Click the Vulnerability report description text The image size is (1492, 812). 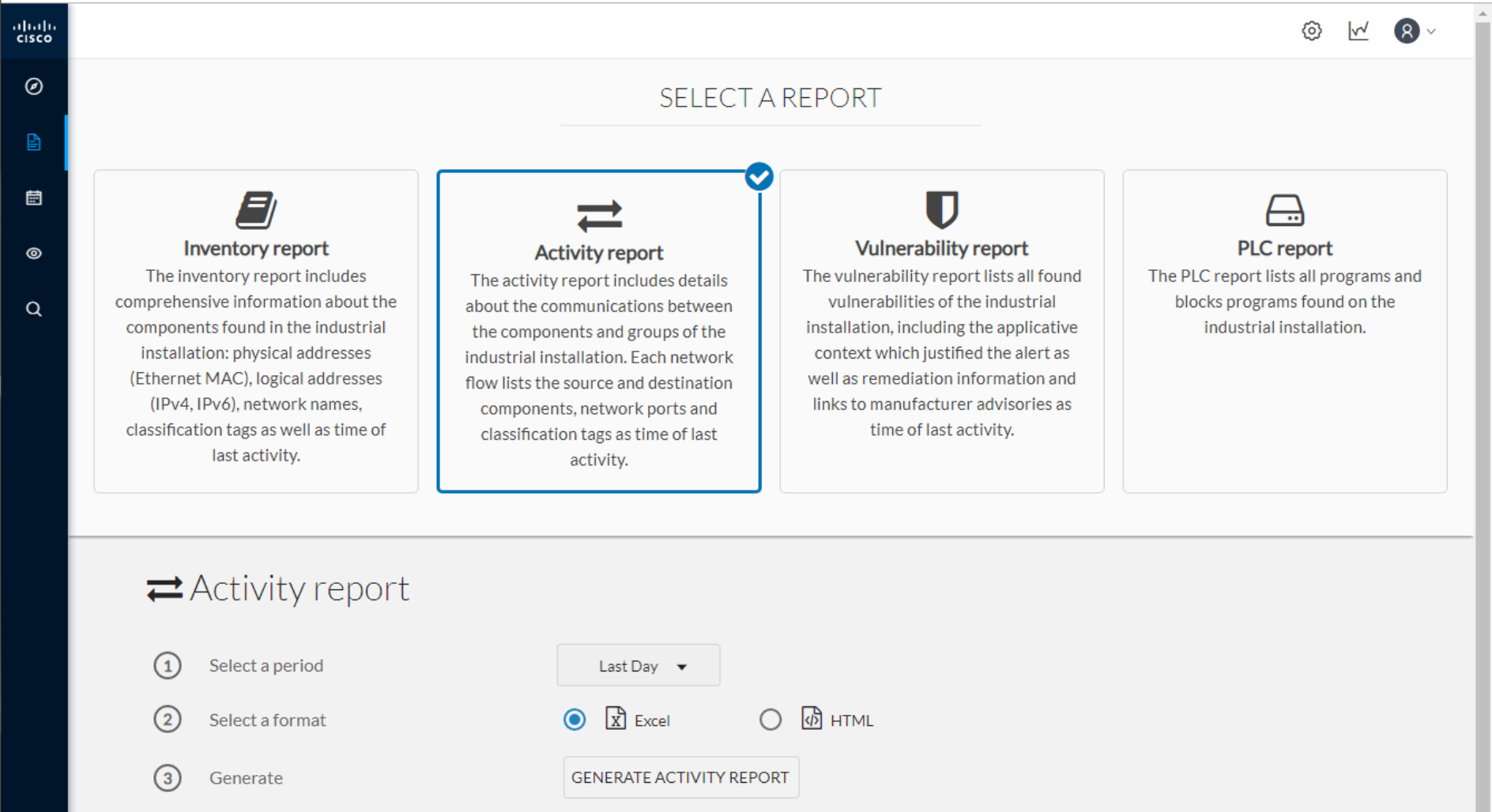point(942,353)
